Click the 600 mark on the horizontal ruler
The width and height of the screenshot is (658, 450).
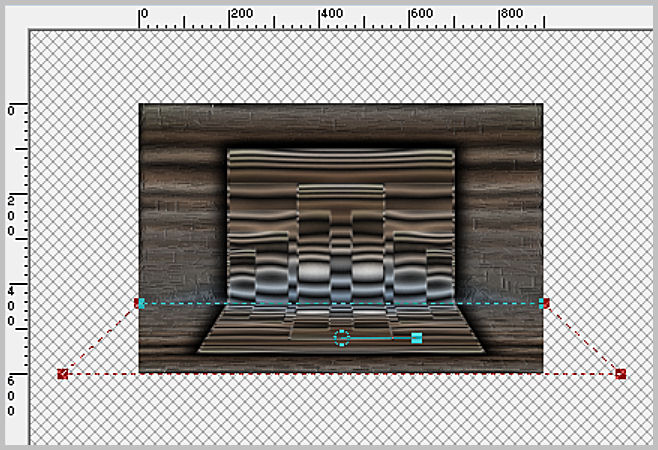coord(422,14)
